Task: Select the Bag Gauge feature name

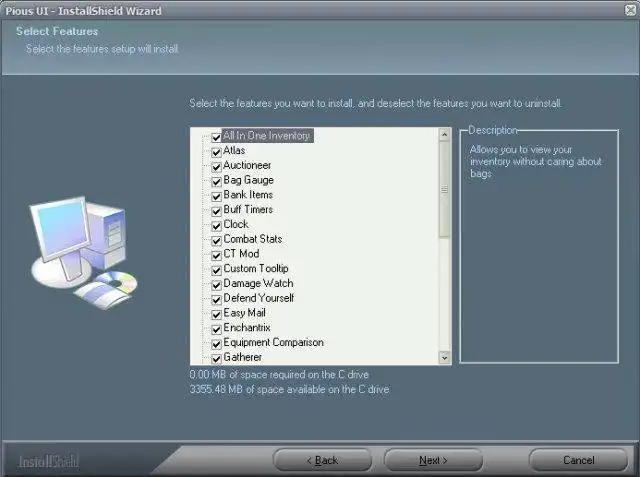Action: [x=249, y=180]
